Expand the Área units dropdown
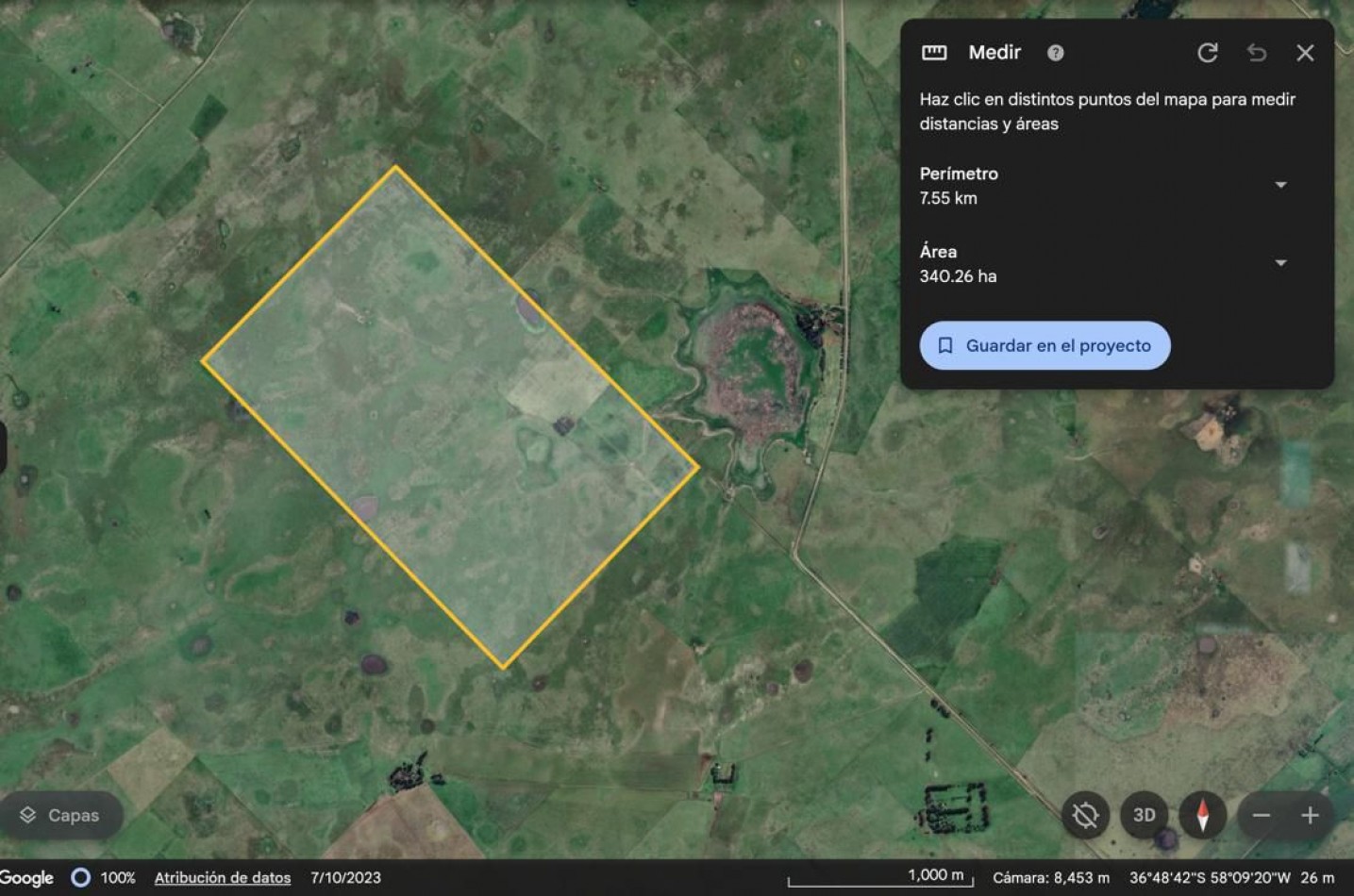This screenshot has width=1354, height=896. 1281,263
